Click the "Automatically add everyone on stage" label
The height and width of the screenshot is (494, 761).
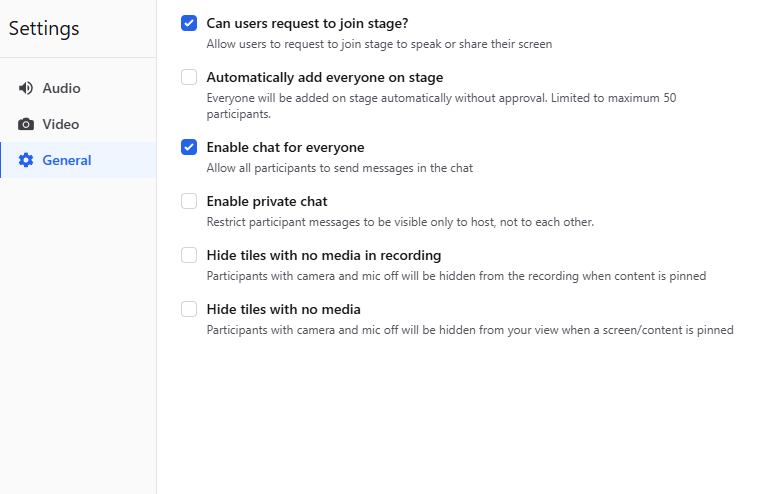(324, 77)
